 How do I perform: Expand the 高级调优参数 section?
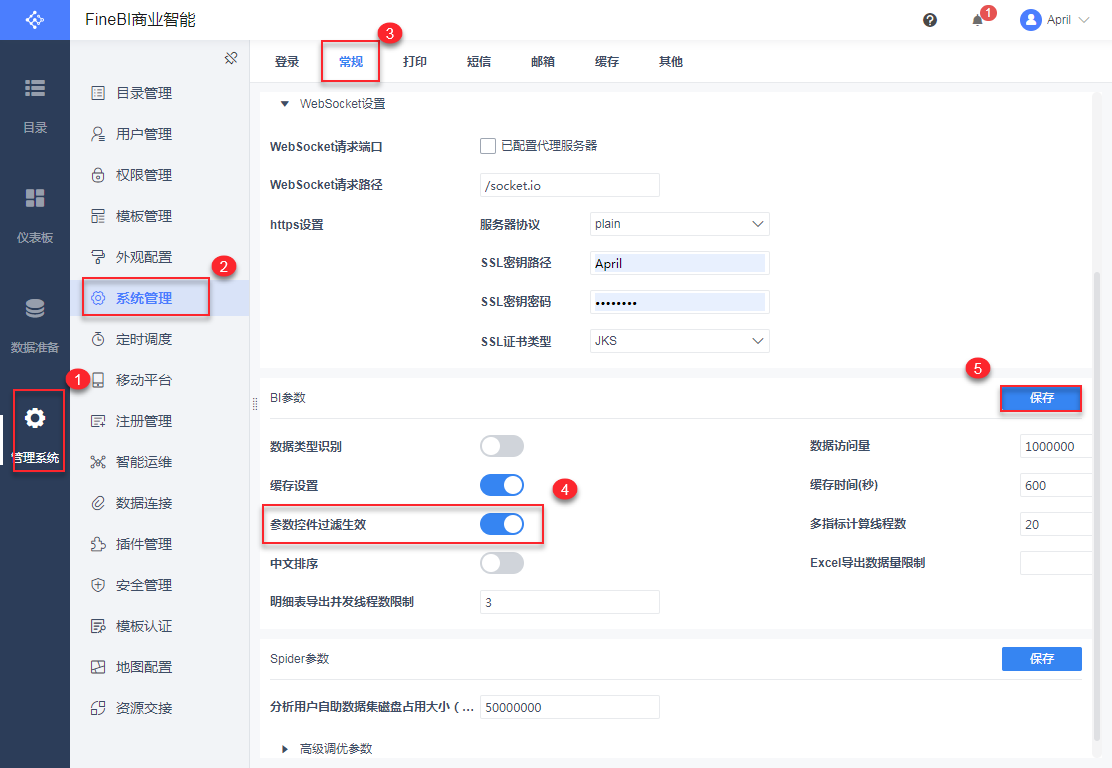coord(284,749)
